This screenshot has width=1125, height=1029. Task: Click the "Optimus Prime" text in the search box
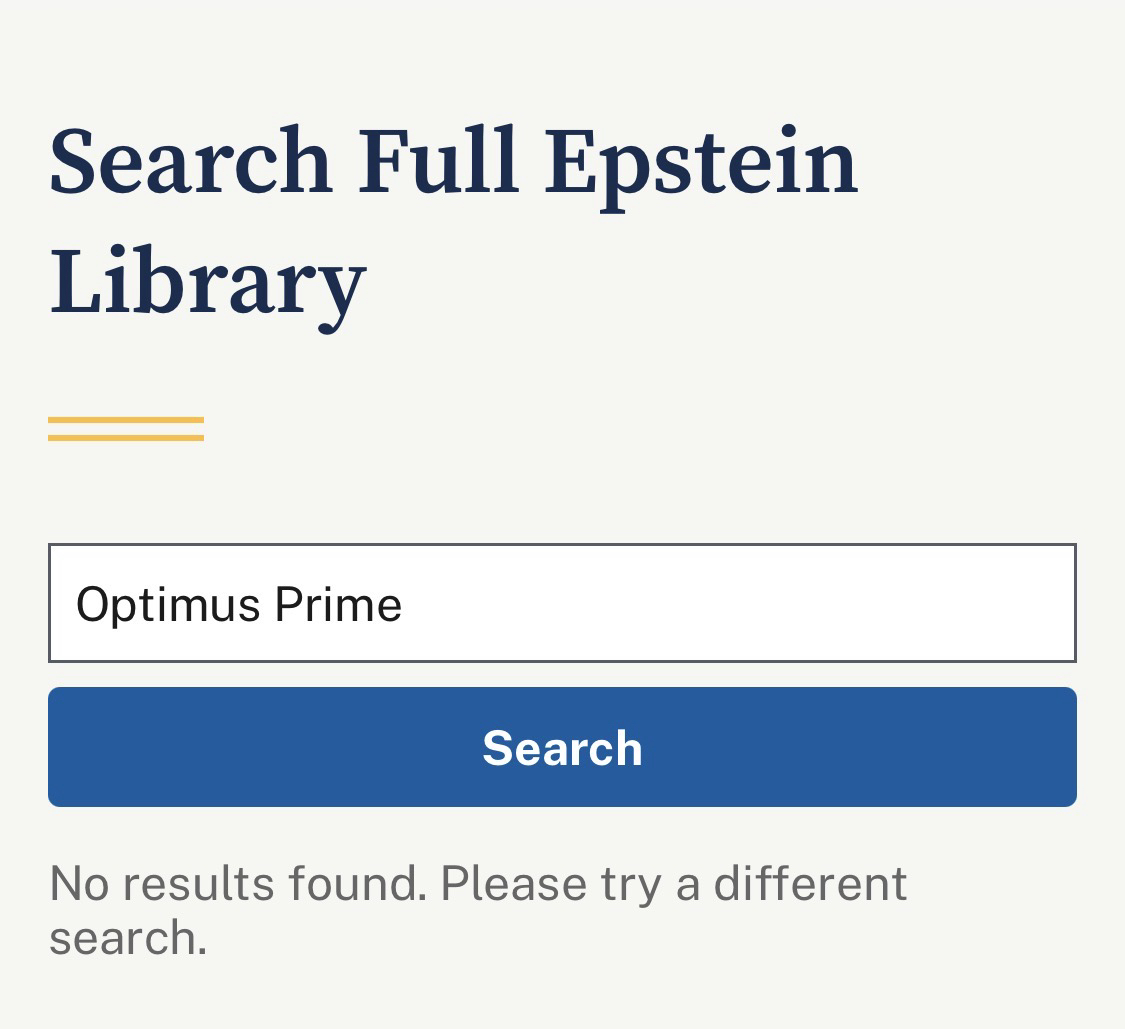click(239, 604)
